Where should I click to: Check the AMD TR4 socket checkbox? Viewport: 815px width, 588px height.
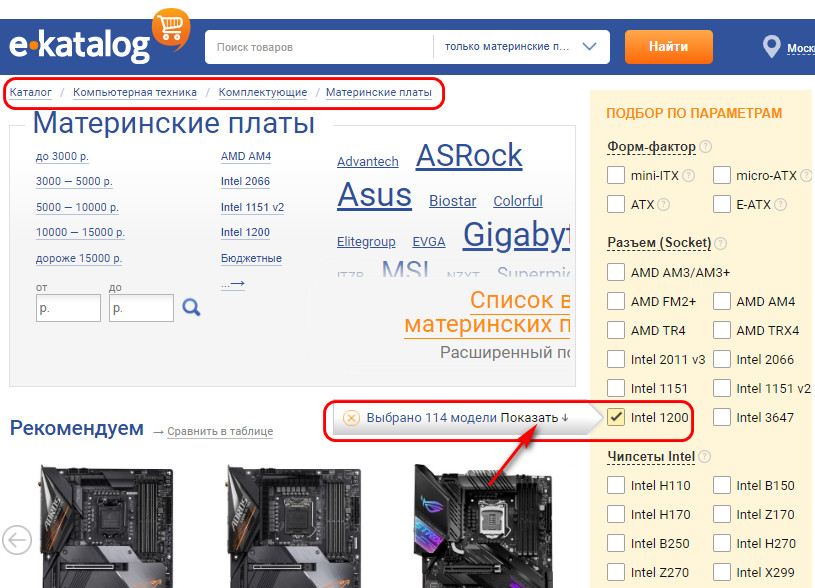pyautogui.click(x=616, y=330)
